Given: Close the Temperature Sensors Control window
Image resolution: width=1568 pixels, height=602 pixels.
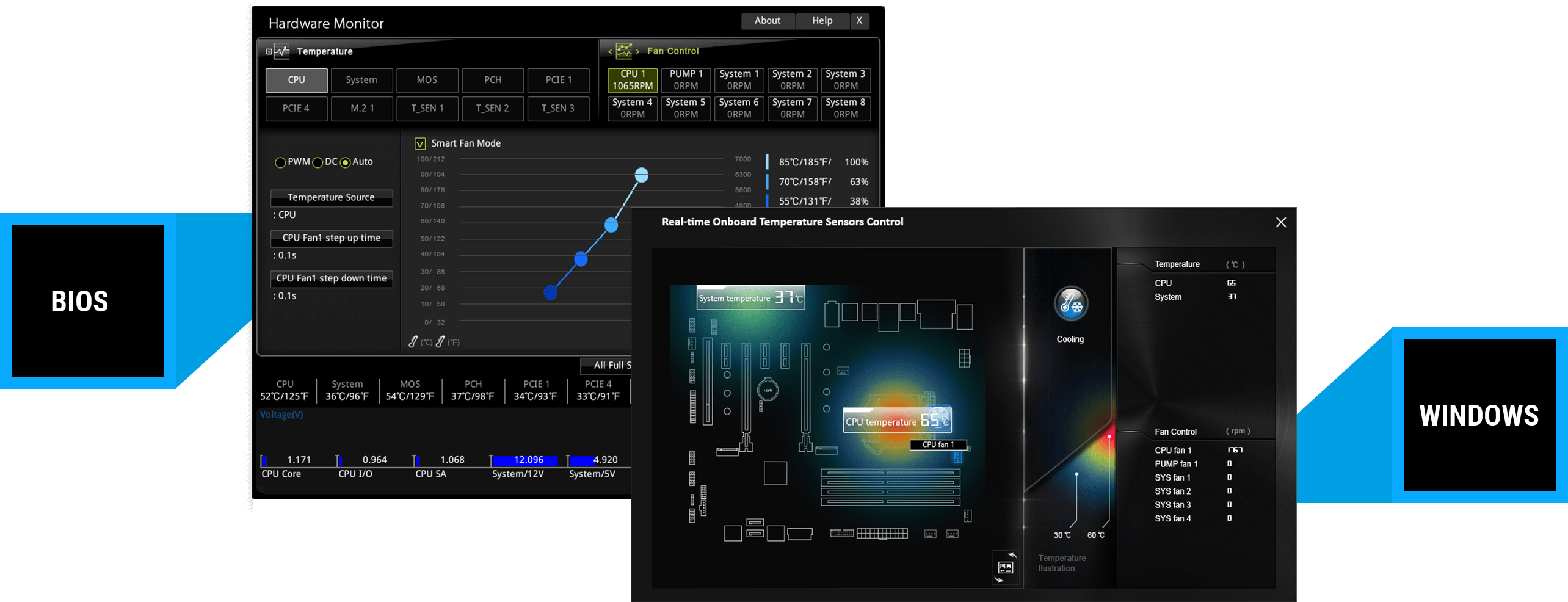Looking at the screenshot, I should tap(1280, 222).
